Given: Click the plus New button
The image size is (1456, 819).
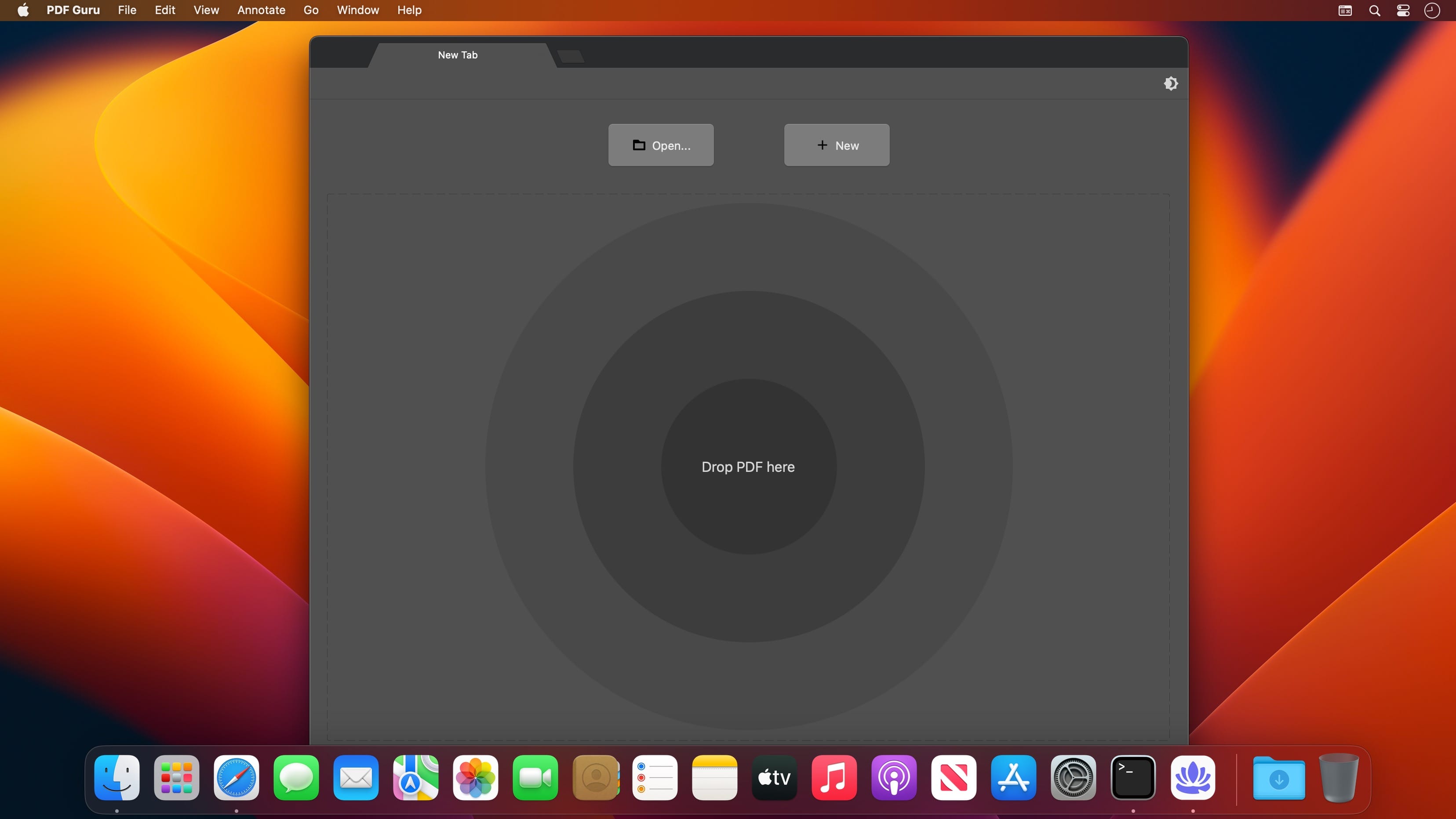Looking at the screenshot, I should tap(837, 145).
